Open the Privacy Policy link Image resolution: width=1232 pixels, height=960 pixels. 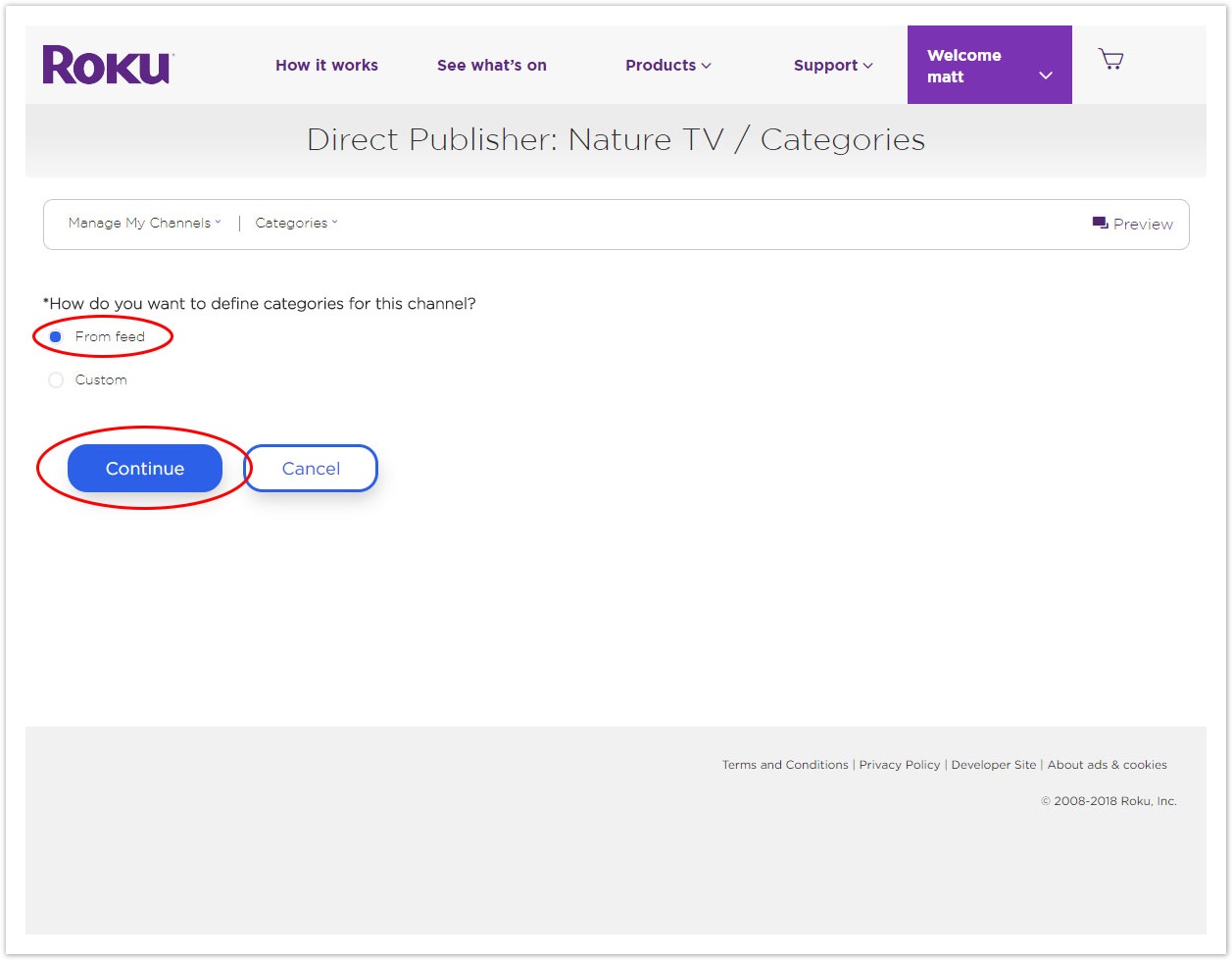pyautogui.click(x=900, y=765)
